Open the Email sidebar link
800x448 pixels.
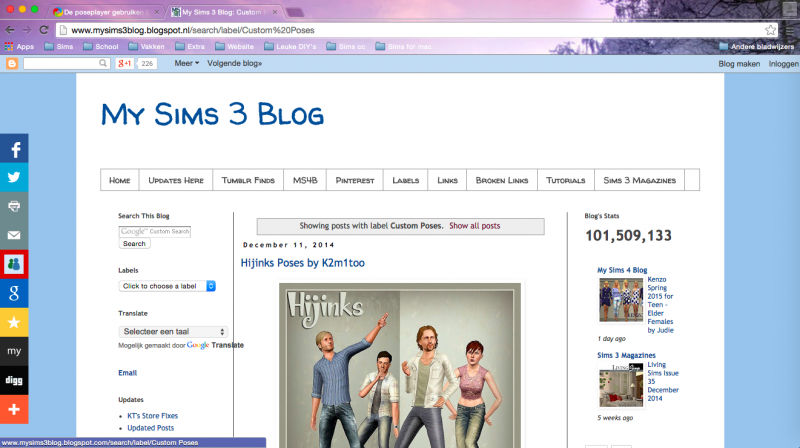(x=128, y=373)
